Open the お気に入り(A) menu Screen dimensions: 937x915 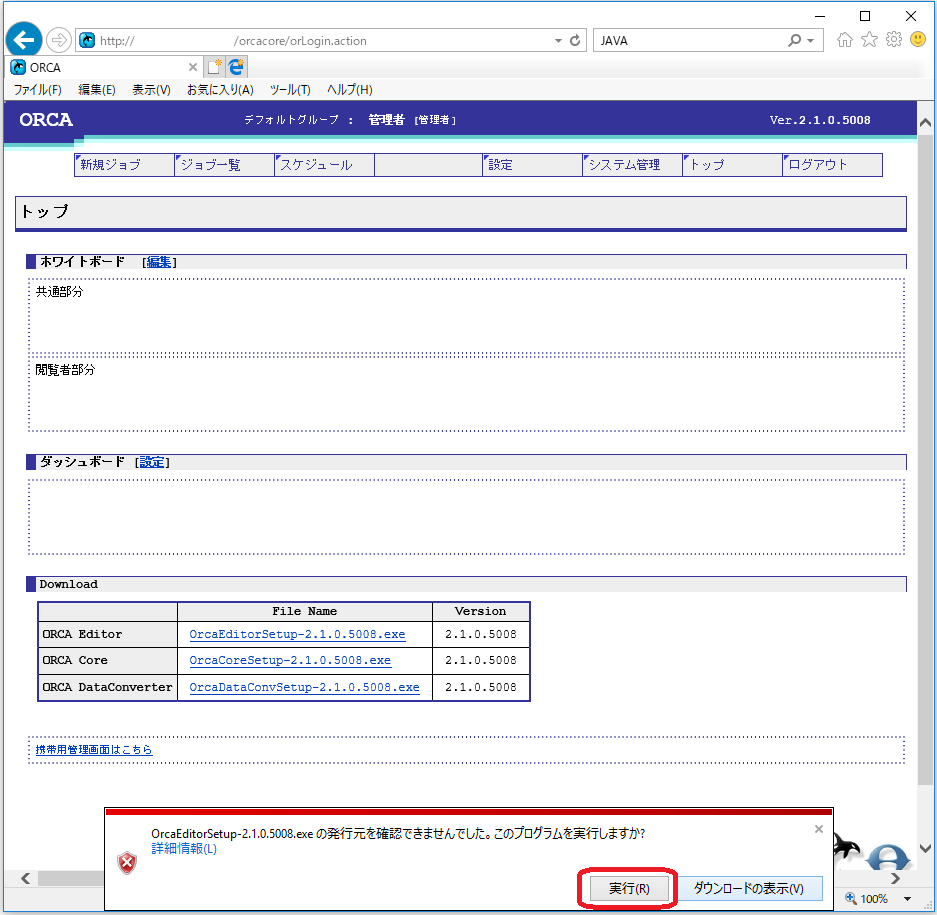(221, 90)
